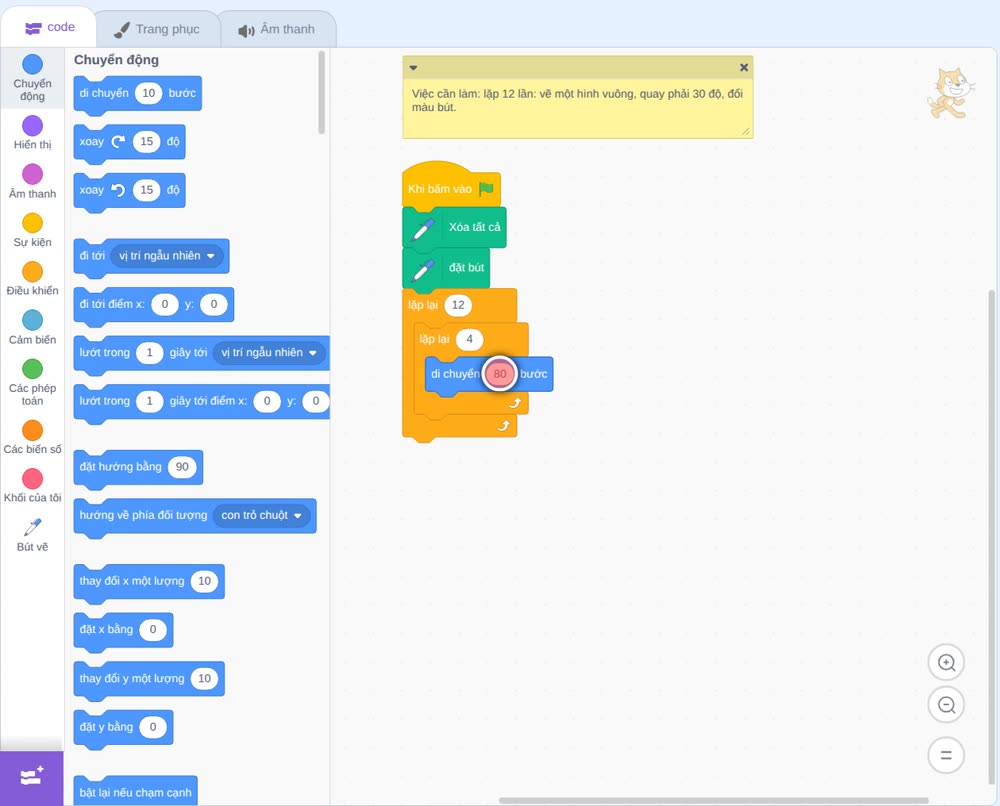Open the Cảm biến block category
The height and width of the screenshot is (806, 1000).
tap(33, 327)
